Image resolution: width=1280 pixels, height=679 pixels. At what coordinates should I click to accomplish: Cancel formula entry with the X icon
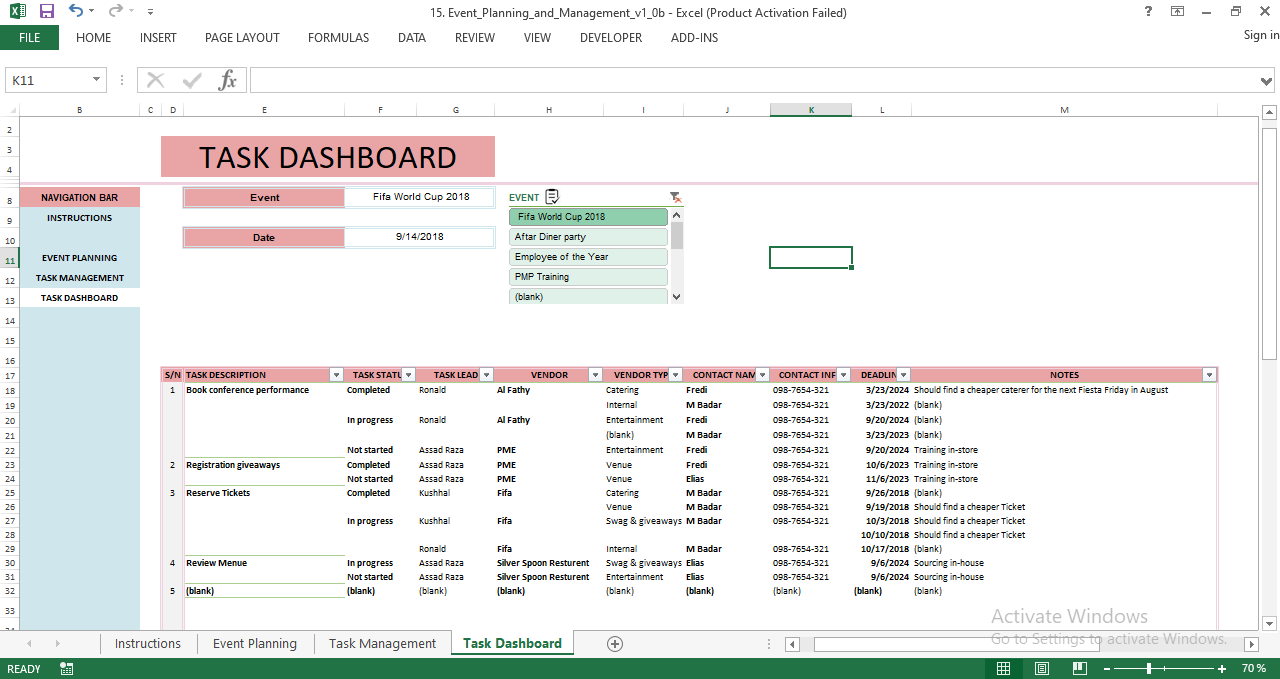pyautogui.click(x=155, y=80)
